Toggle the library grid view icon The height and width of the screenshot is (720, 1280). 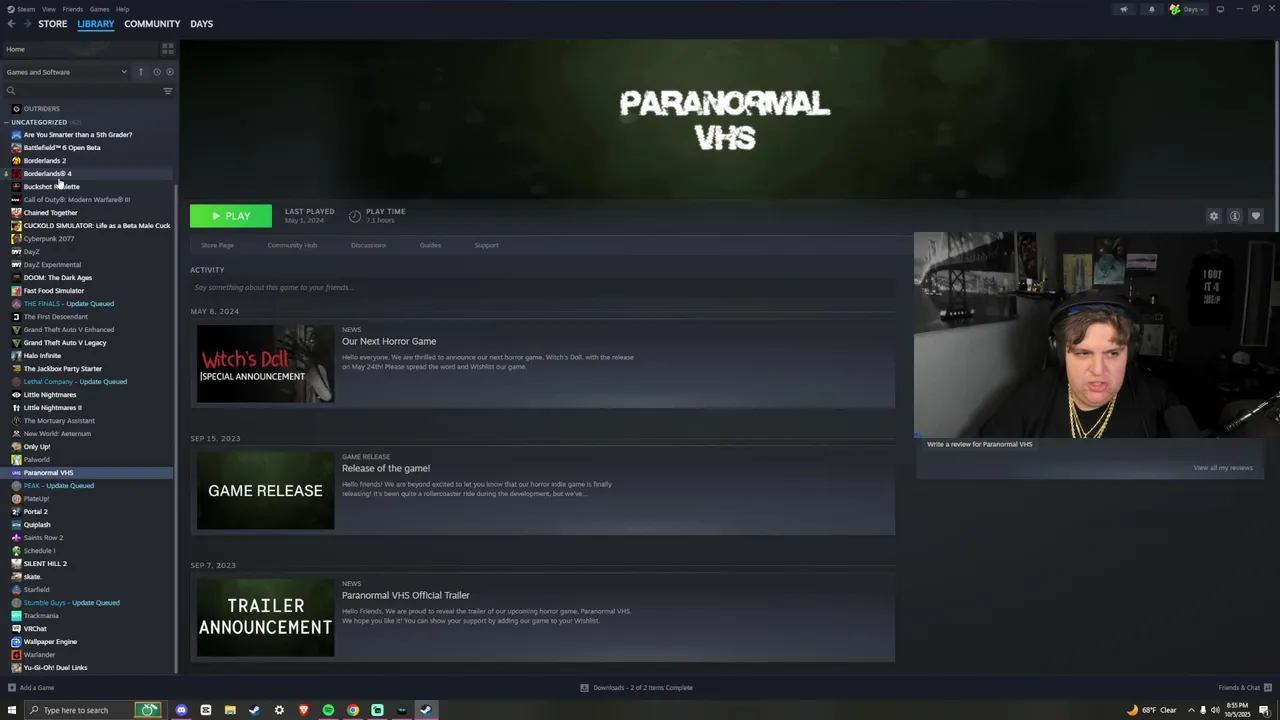pyautogui.click(x=167, y=49)
